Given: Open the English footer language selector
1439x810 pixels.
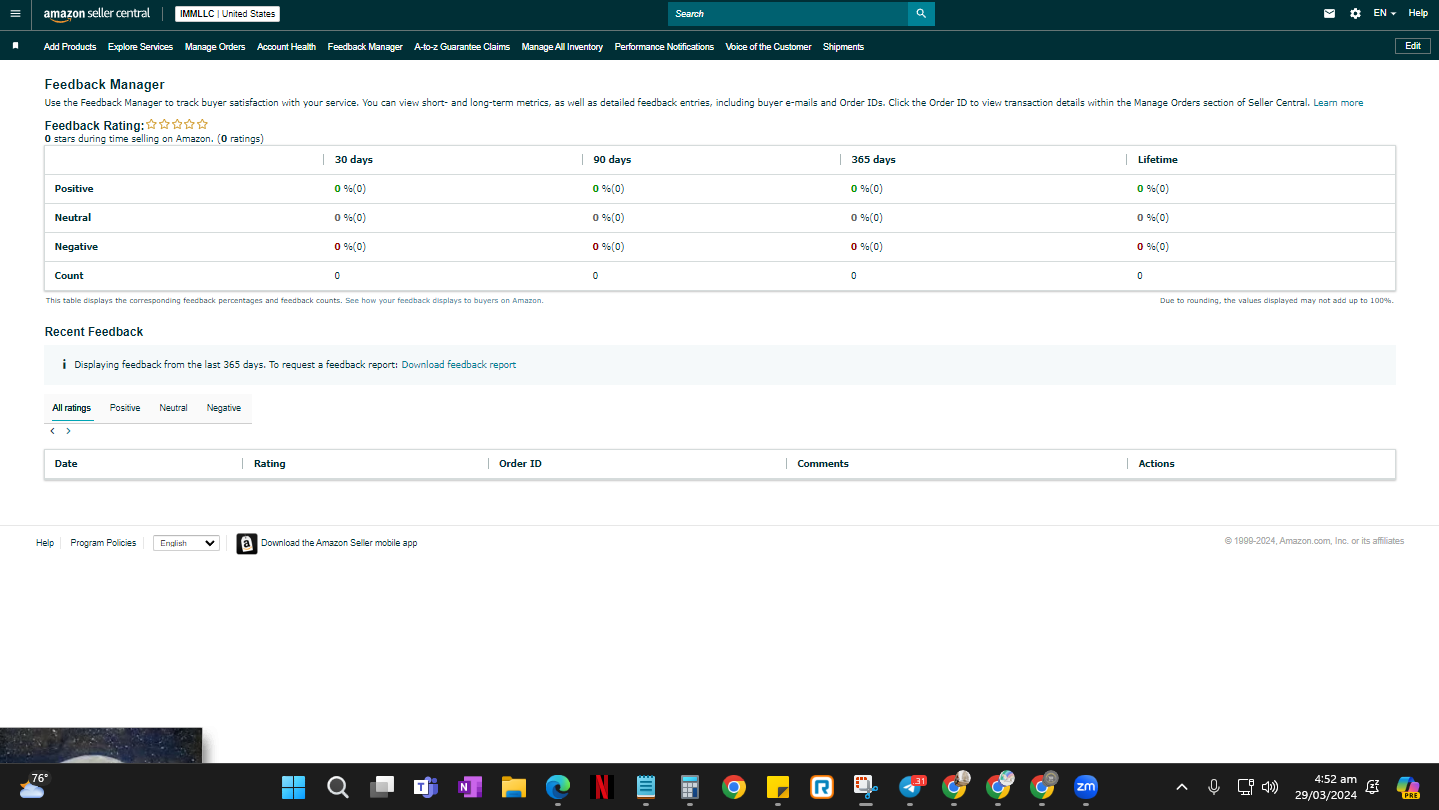Looking at the screenshot, I should click(186, 543).
